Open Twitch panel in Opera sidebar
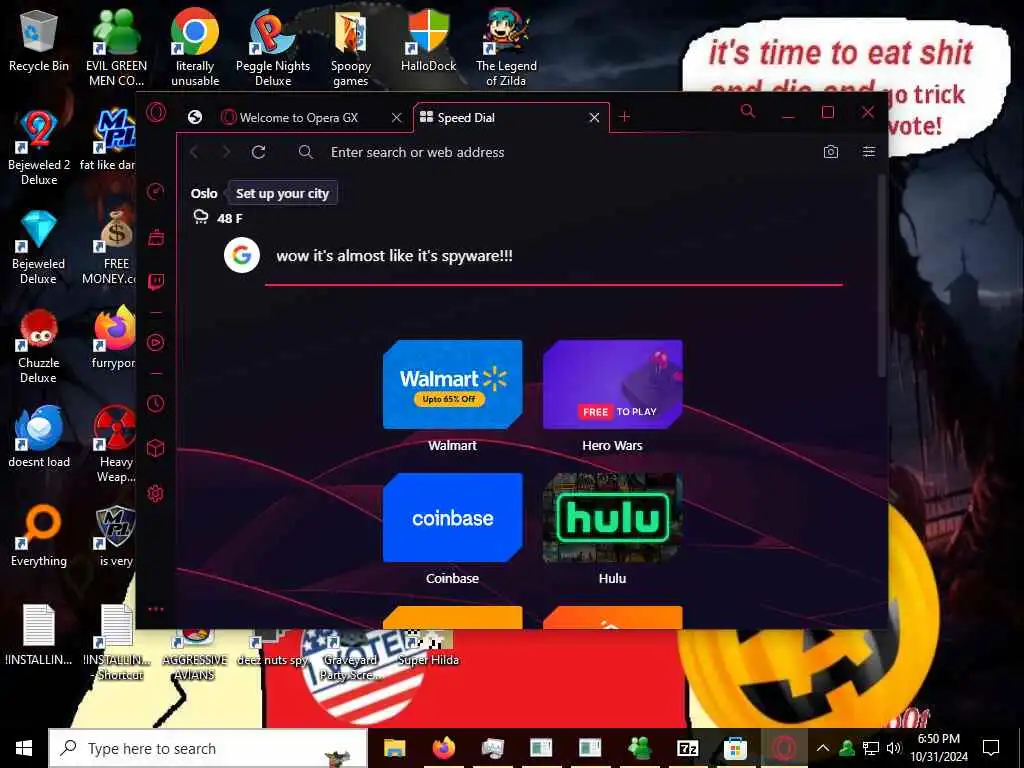 155,281
